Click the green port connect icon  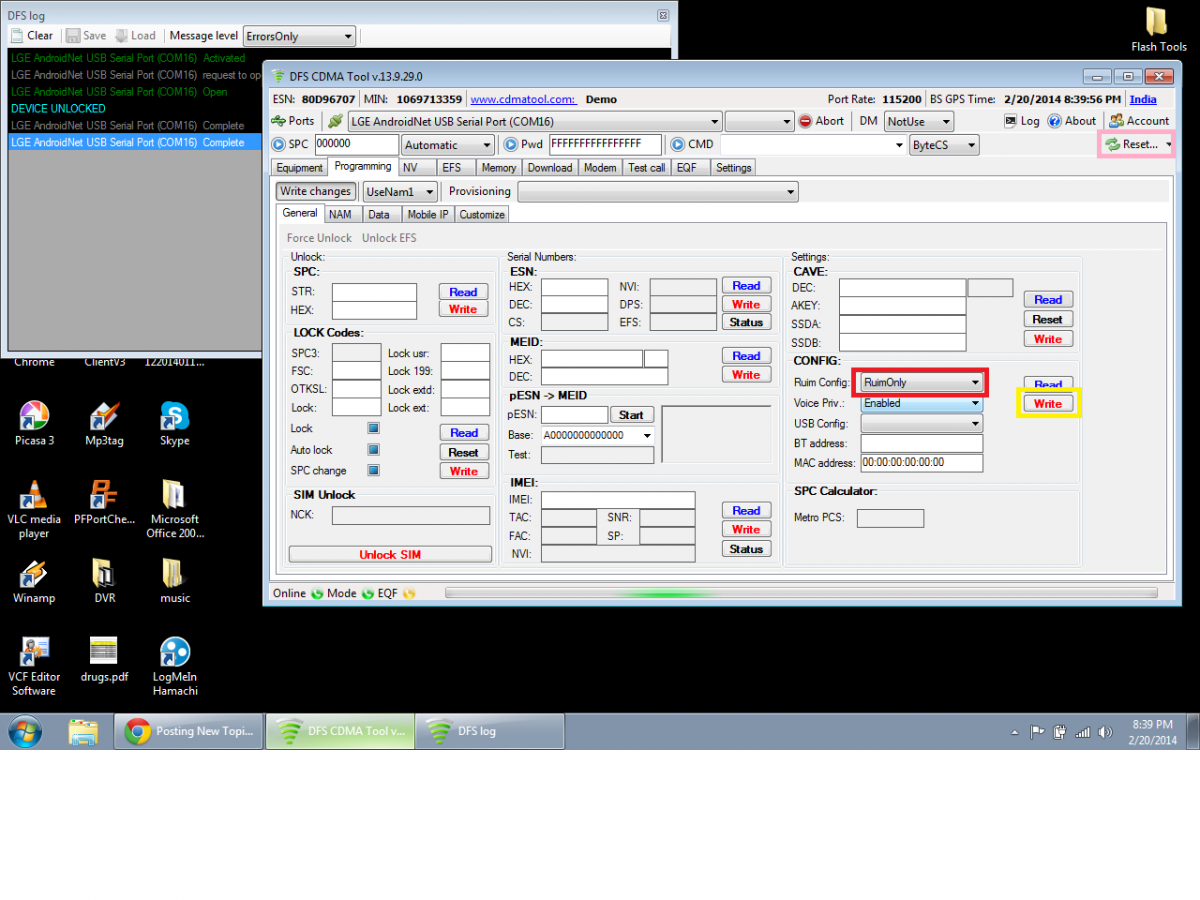pyautogui.click(x=336, y=121)
